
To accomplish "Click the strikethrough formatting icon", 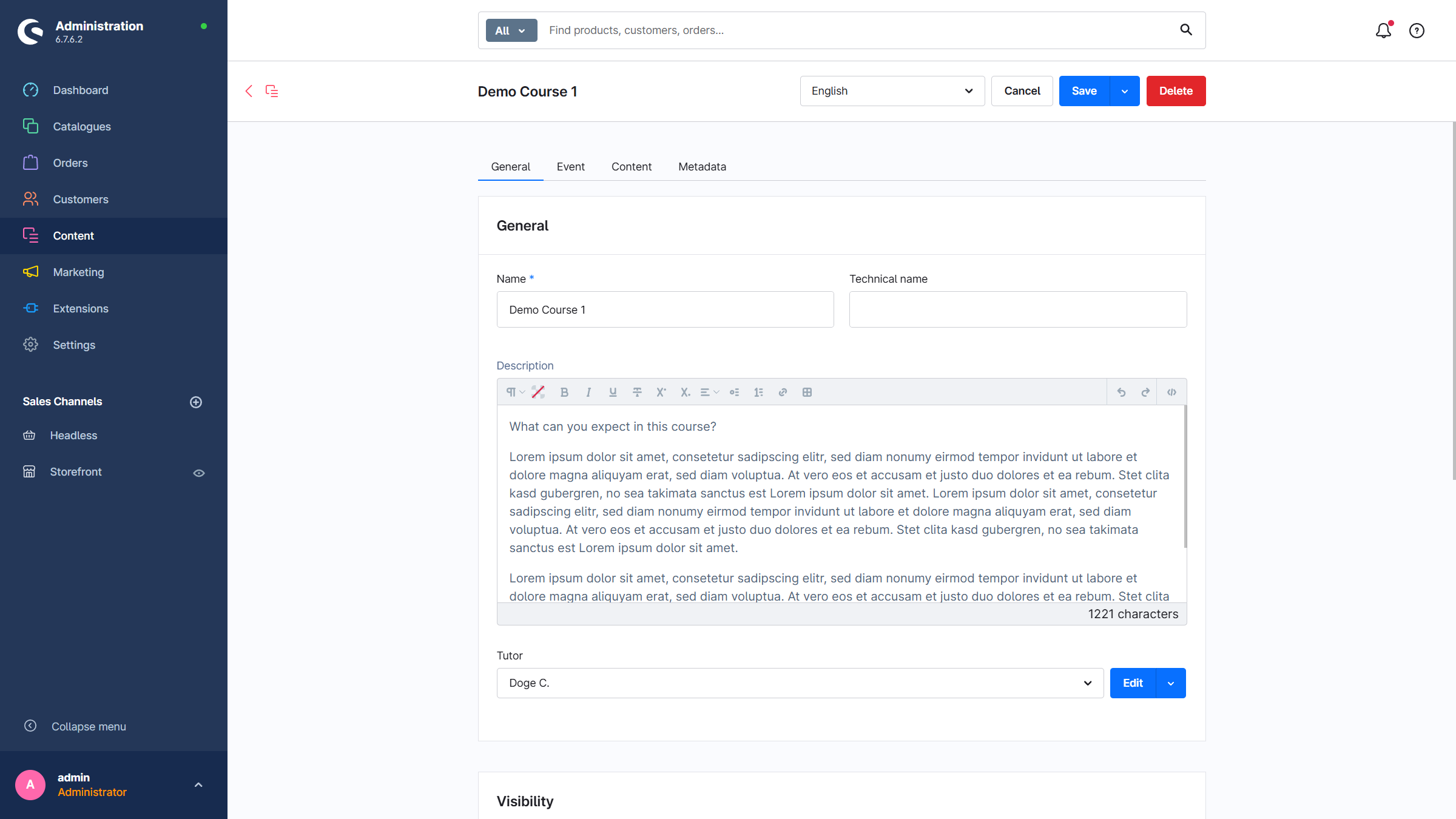I will [x=637, y=393].
